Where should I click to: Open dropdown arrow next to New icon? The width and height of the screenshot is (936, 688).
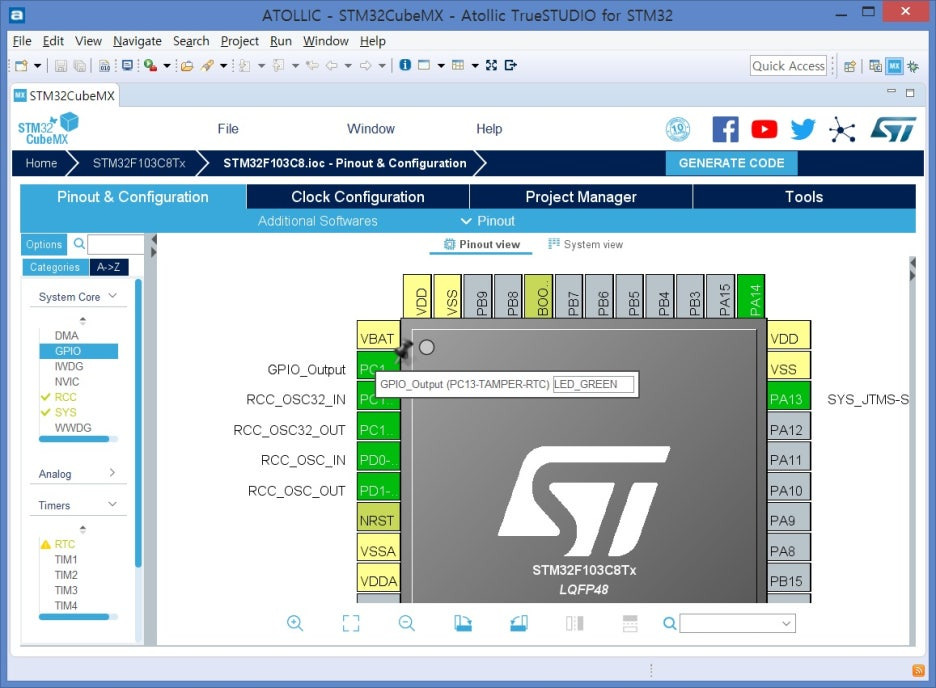pyautogui.click(x=37, y=66)
